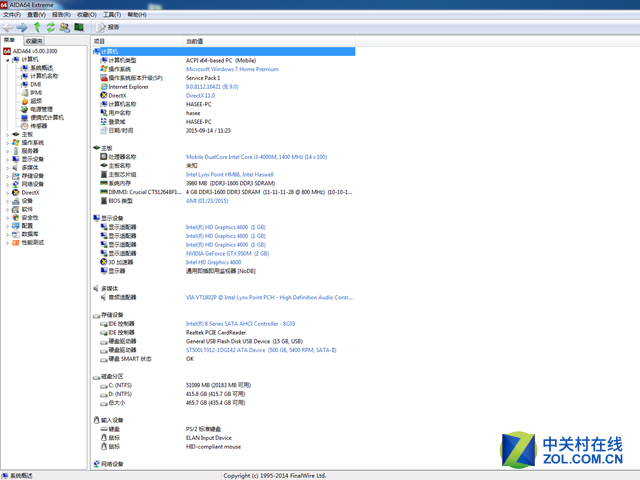Select the DirectX node in the left tree

tap(30, 193)
